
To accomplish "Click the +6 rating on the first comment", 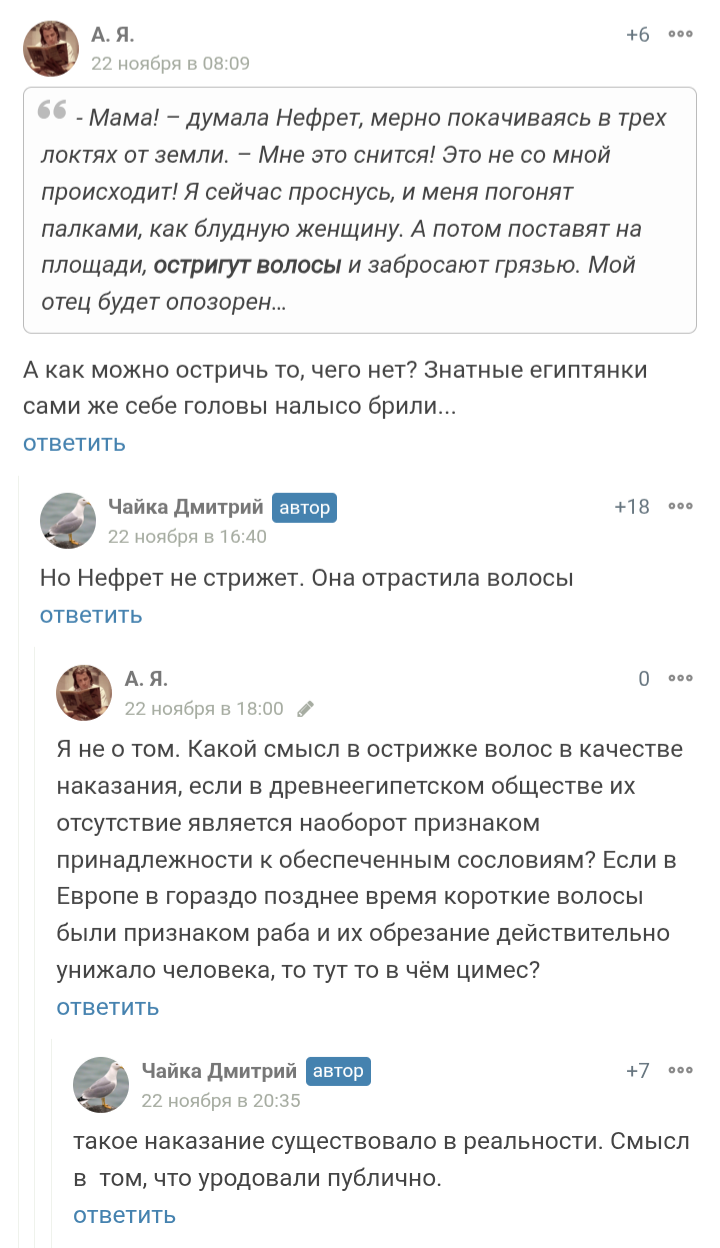I will (x=637, y=35).
